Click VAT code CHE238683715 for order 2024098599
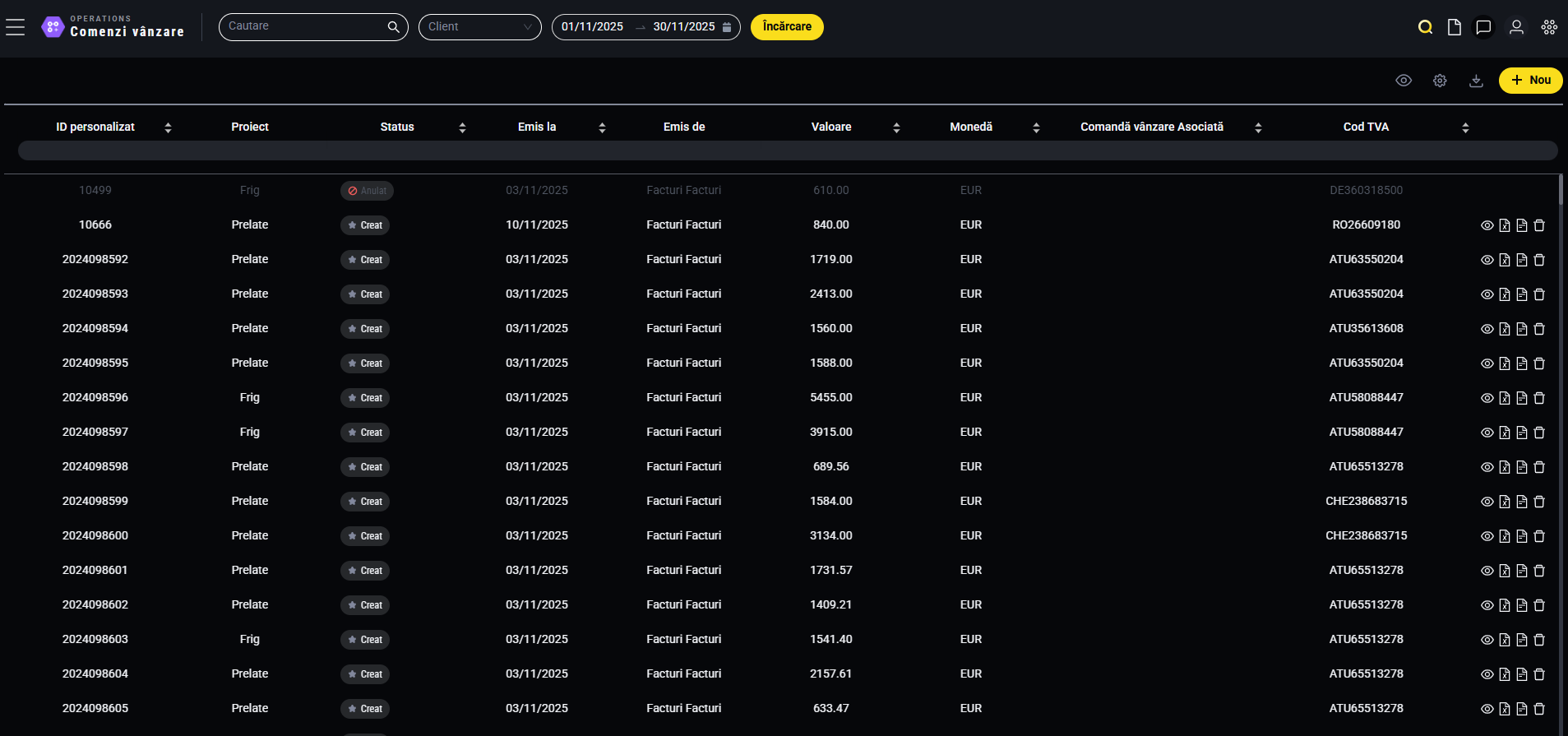This screenshot has width=1568, height=736. [x=1367, y=501]
